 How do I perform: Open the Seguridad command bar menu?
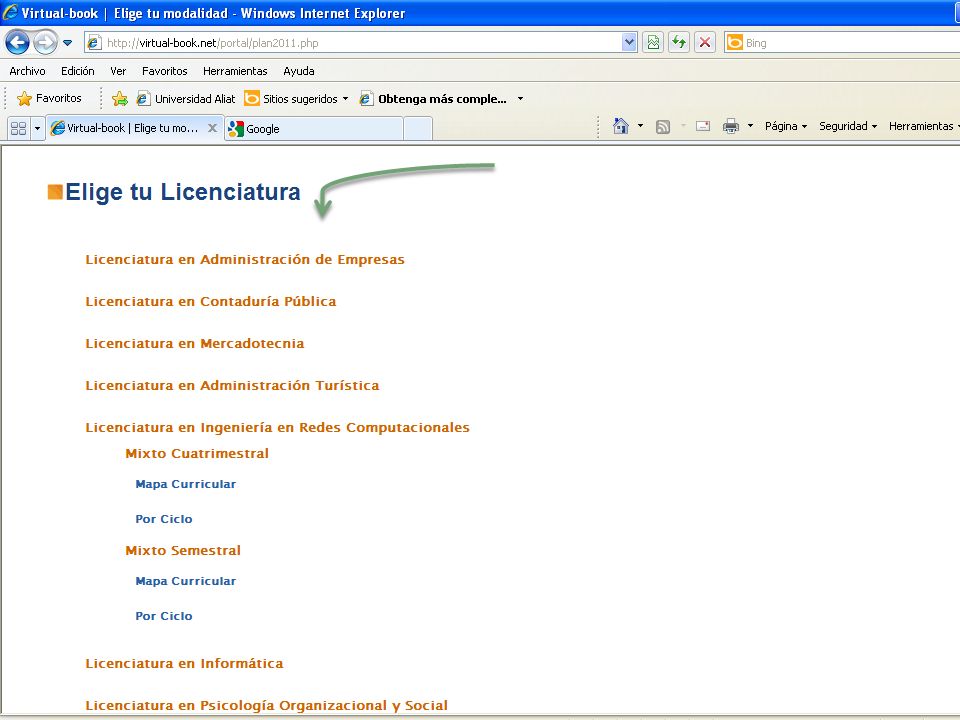(x=848, y=126)
